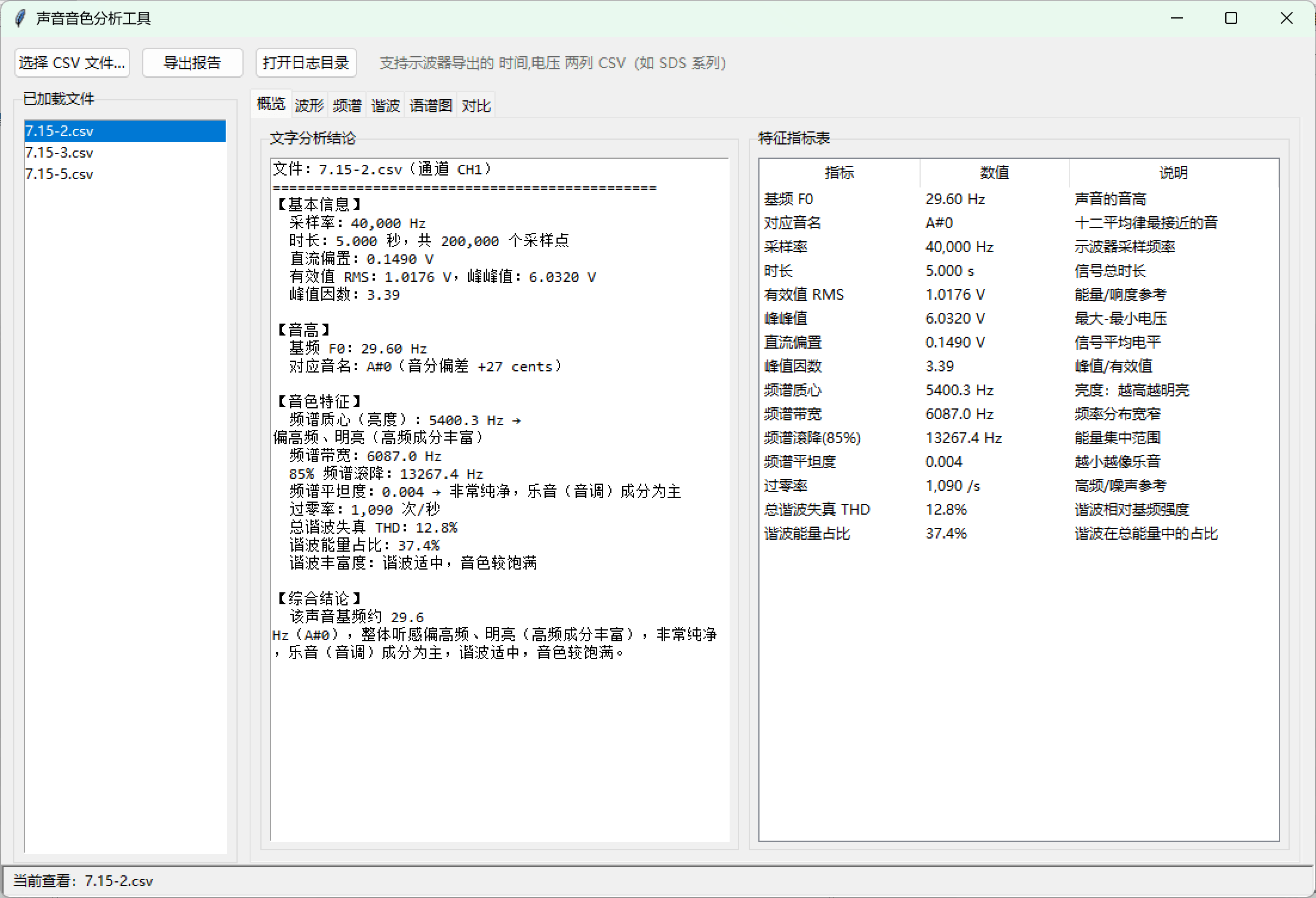Select the 频谱滚降(85%) table row
Image resolution: width=1316 pixels, height=898 pixels.
[1019, 438]
